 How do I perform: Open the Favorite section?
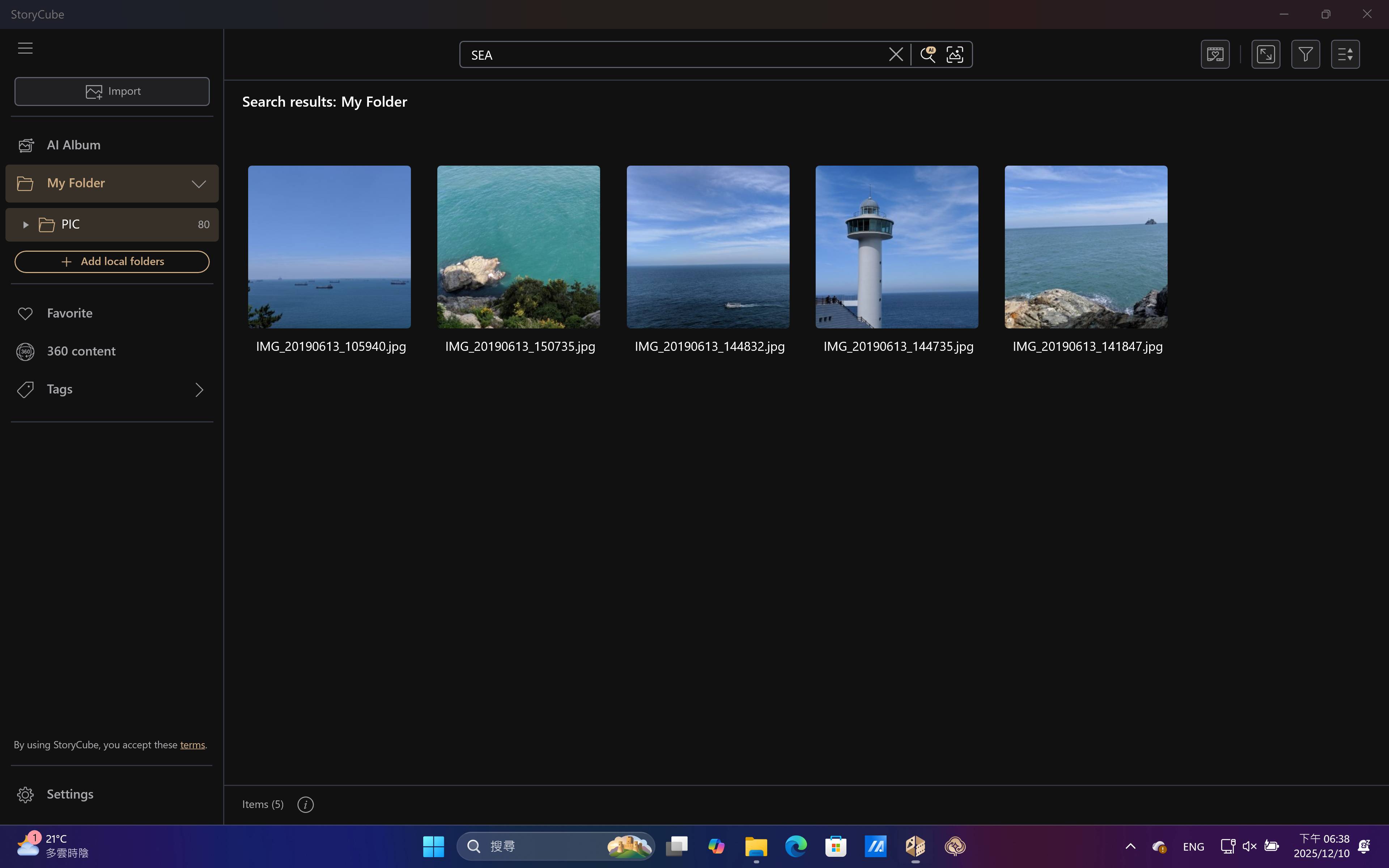(x=69, y=314)
